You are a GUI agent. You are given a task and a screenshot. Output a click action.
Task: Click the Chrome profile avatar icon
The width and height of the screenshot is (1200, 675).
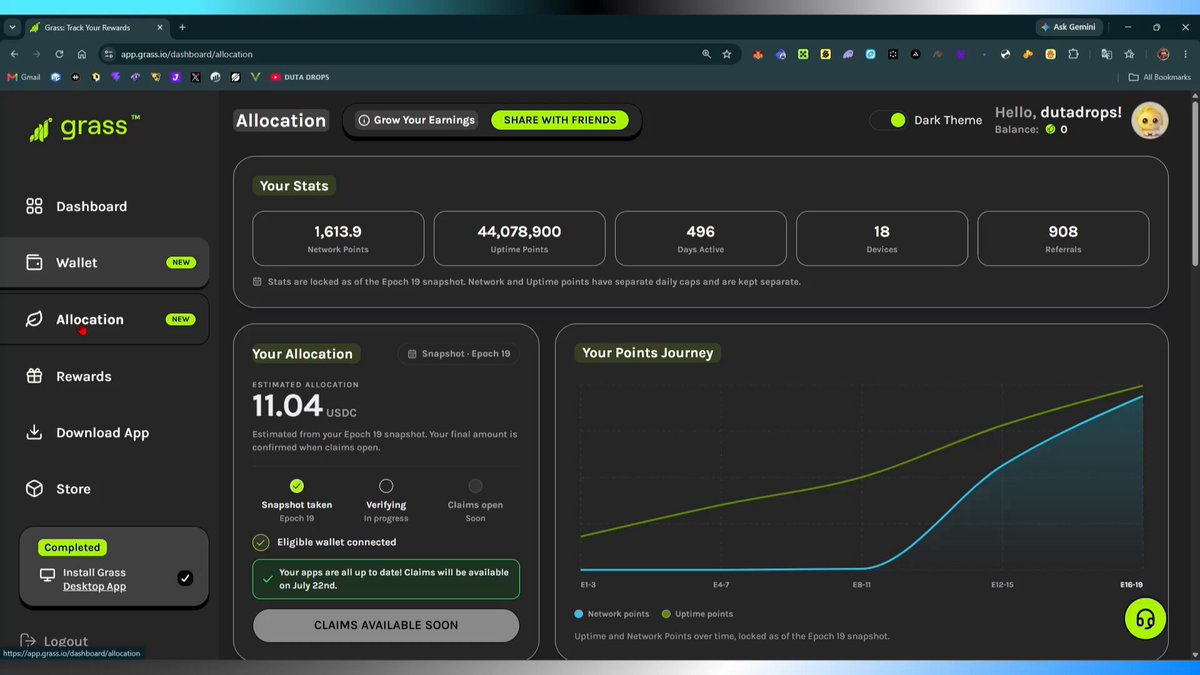point(1163,54)
